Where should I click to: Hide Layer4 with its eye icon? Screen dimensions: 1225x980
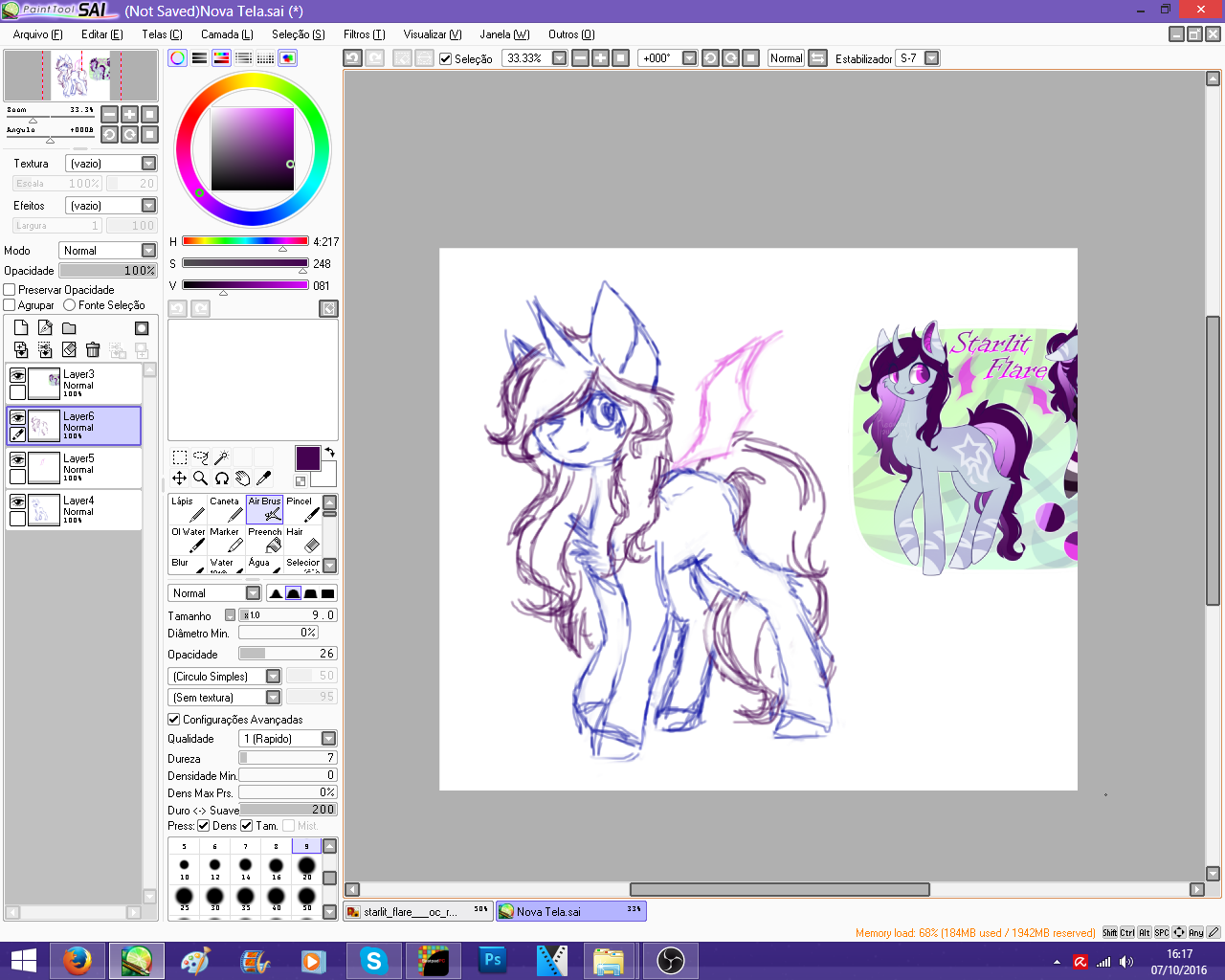pos(17,502)
